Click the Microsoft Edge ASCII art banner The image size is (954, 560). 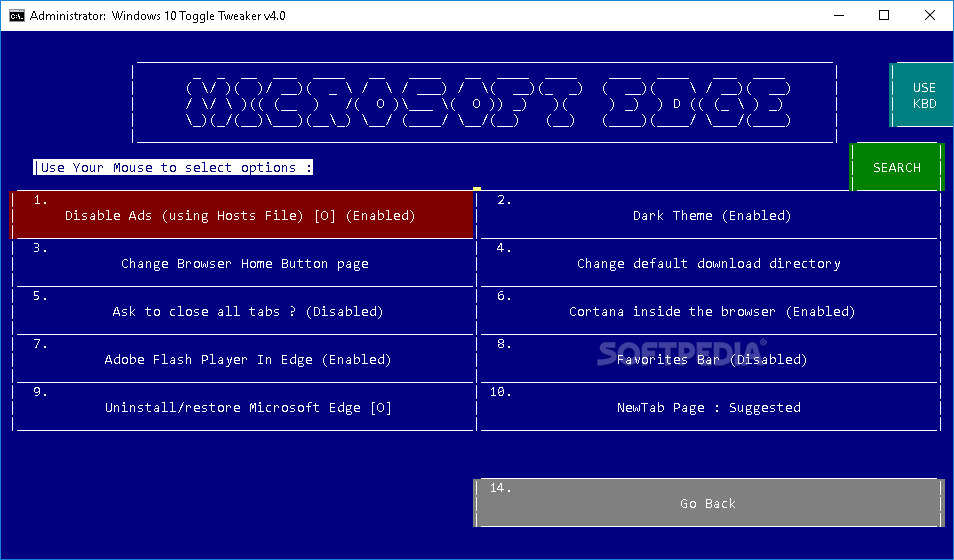[485, 102]
